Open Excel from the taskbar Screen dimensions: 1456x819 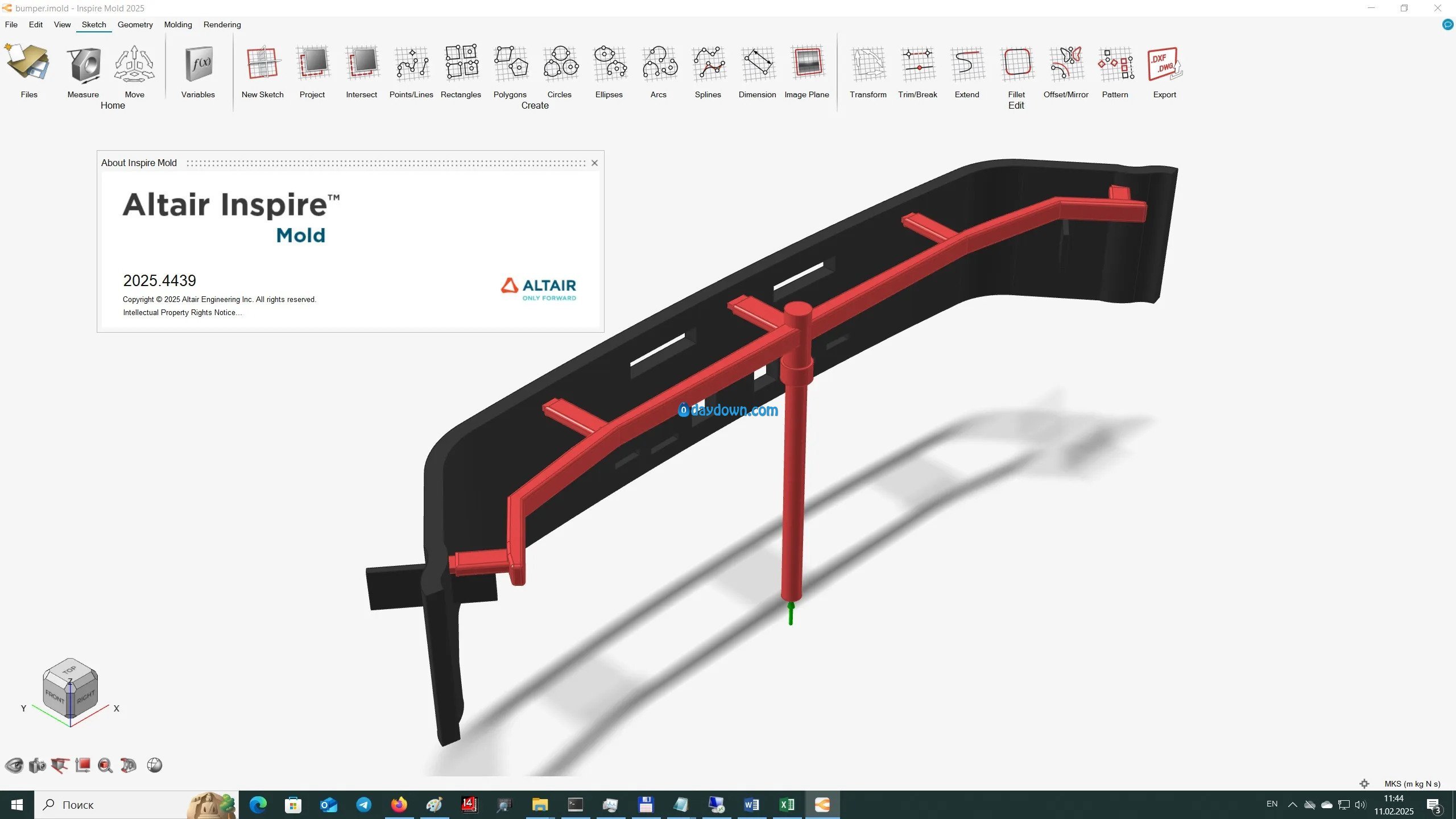(x=787, y=805)
